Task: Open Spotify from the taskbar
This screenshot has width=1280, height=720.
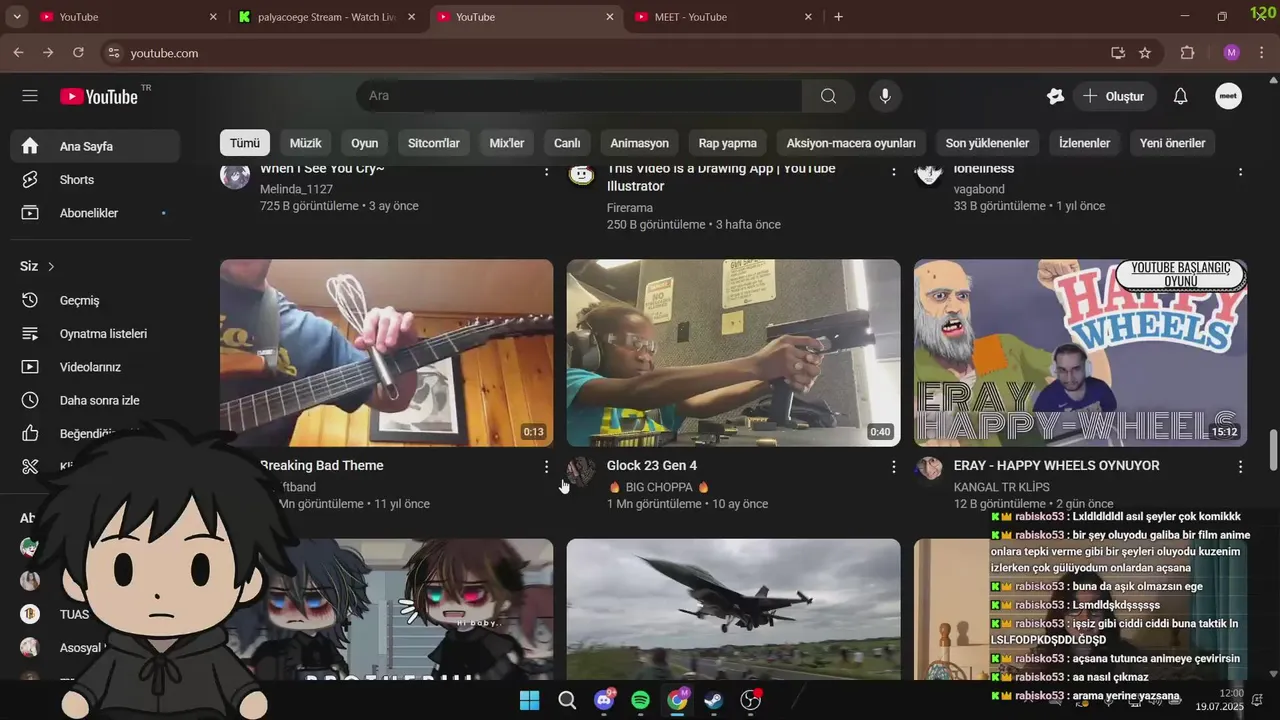Action: coord(641,700)
